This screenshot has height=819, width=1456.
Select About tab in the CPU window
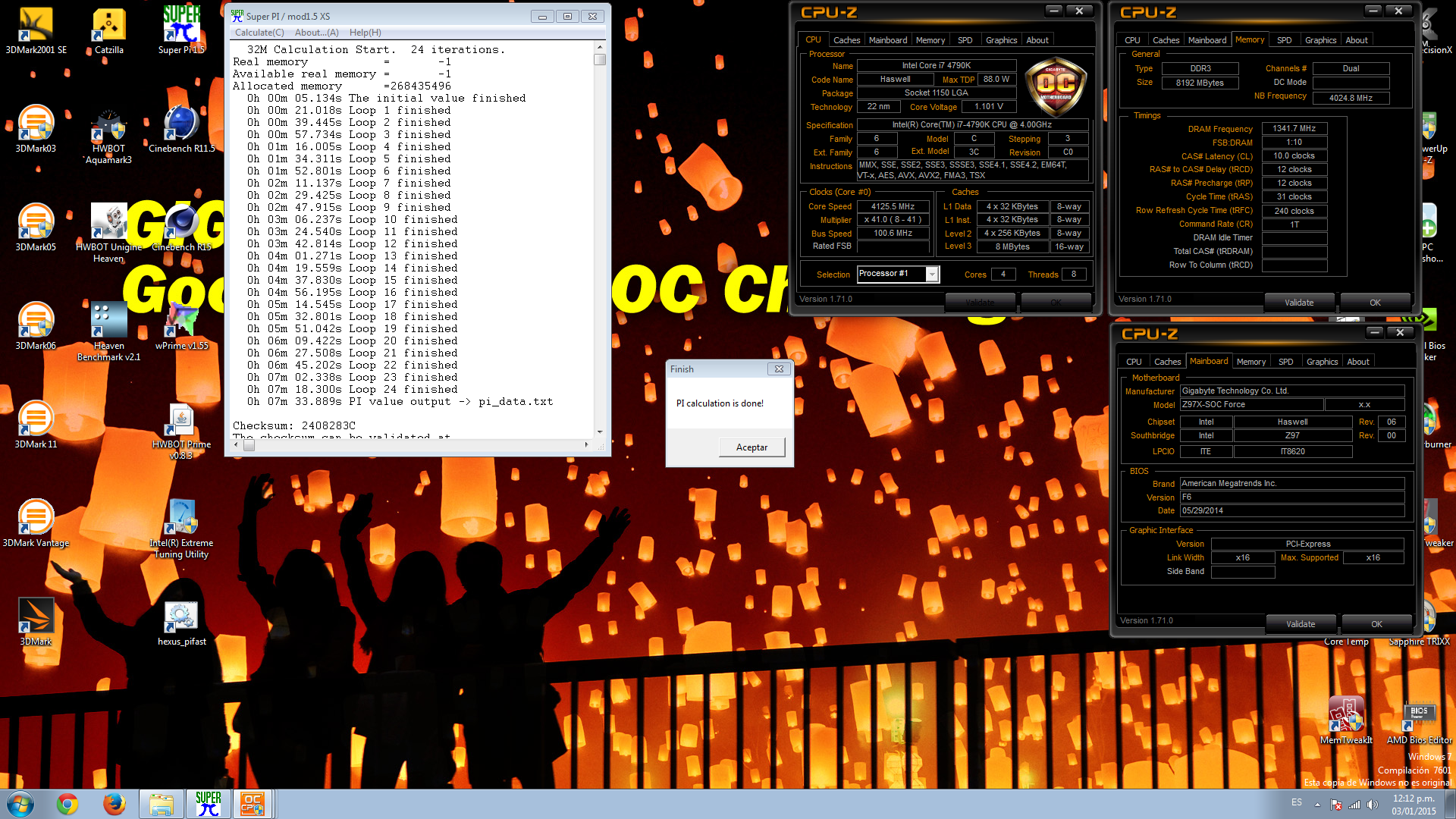pyautogui.click(x=1037, y=40)
